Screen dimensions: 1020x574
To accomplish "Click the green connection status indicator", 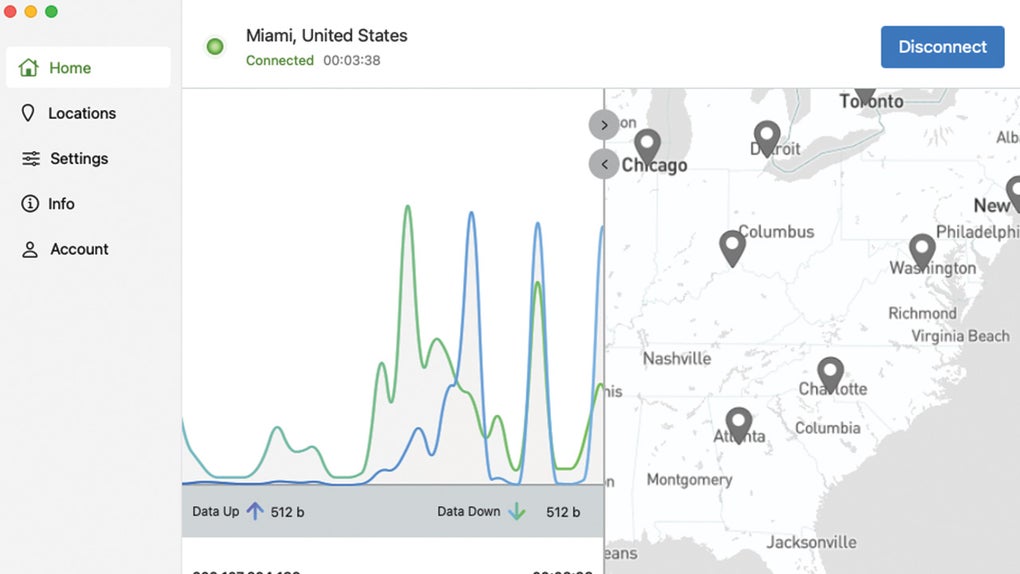I will [214, 46].
